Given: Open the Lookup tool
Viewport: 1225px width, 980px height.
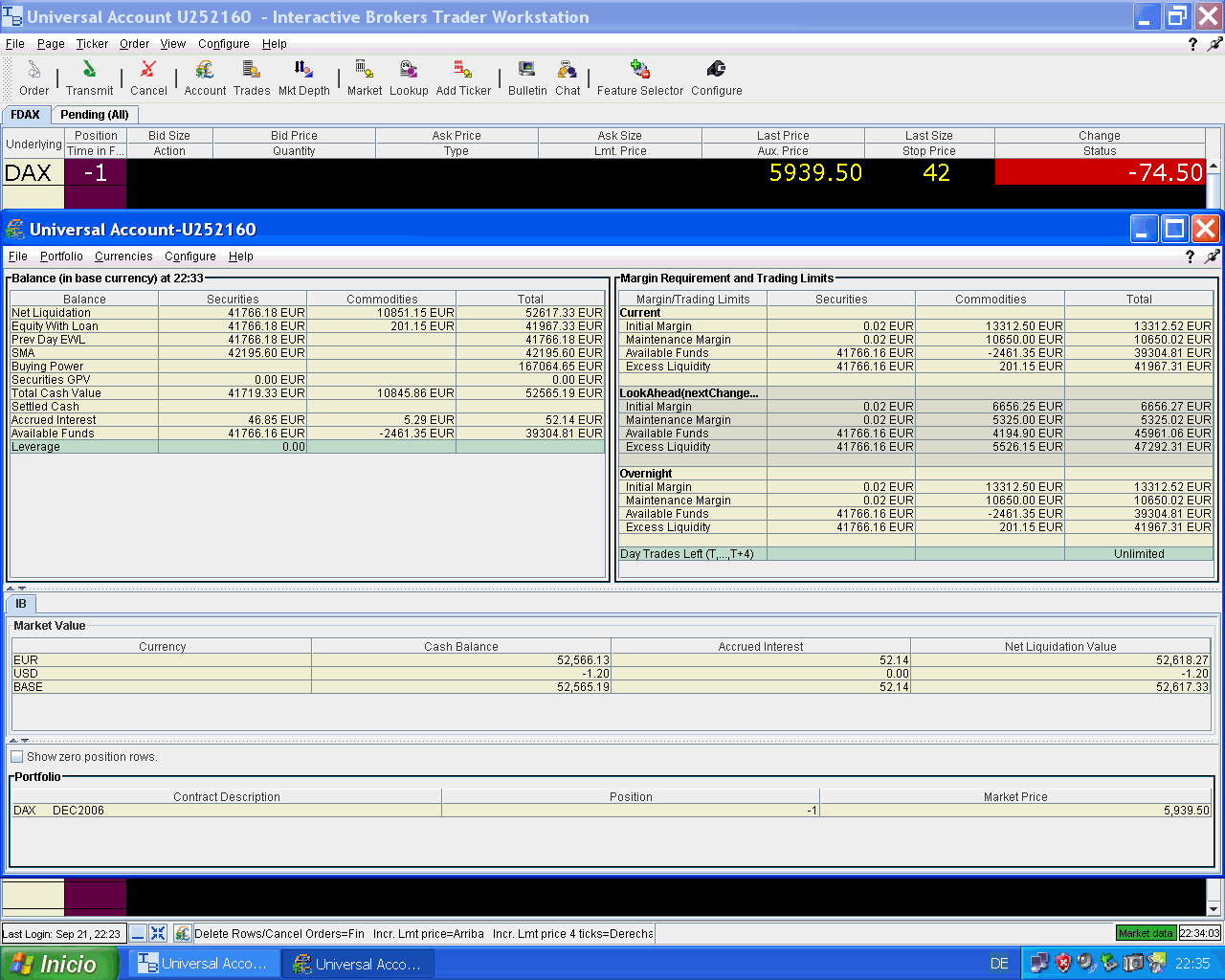Looking at the screenshot, I should pyautogui.click(x=409, y=78).
